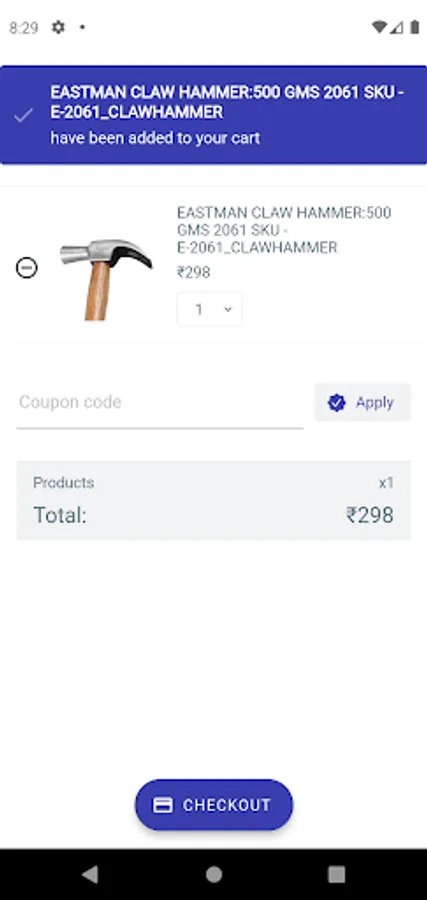Open recent apps with the square button

(x=336, y=874)
